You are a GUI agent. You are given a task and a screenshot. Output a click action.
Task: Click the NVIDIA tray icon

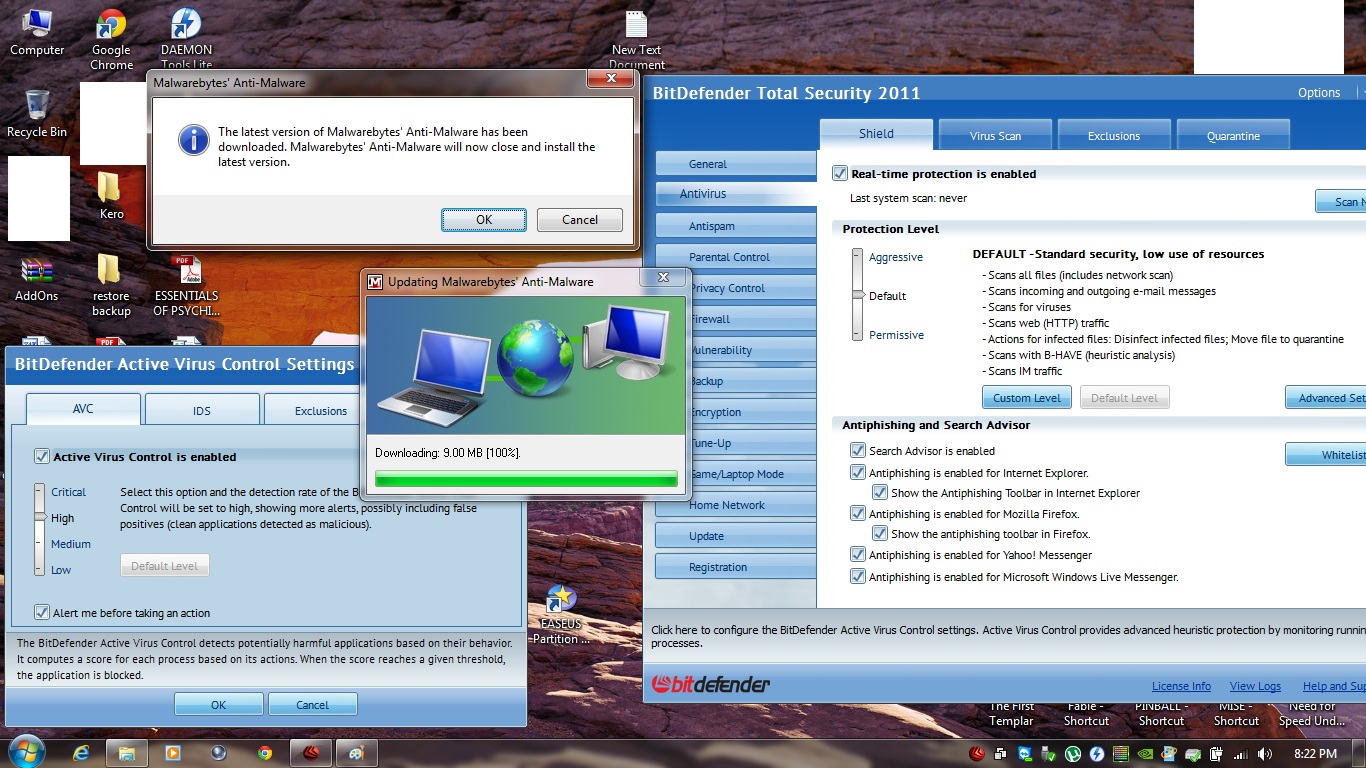1145,754
